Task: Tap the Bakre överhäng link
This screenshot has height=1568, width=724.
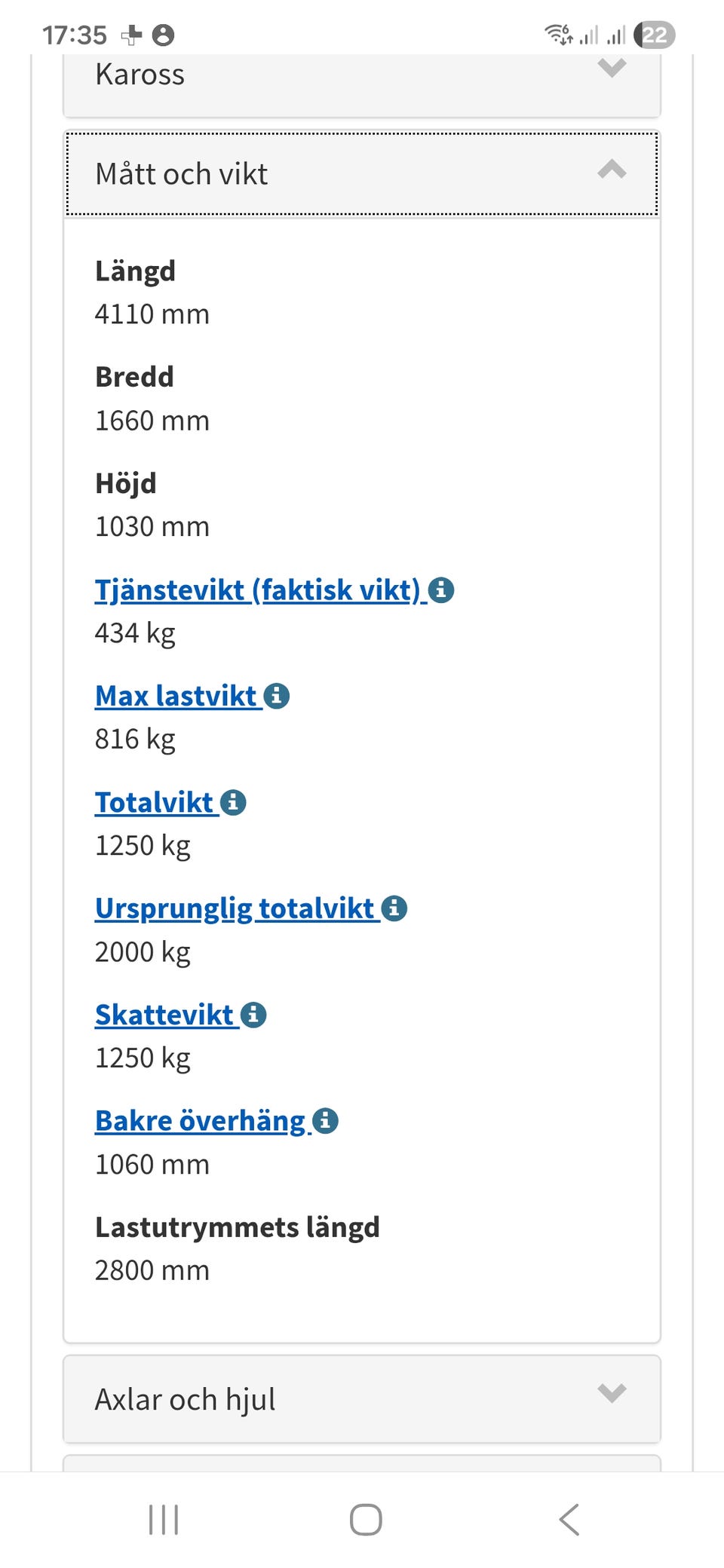Action: 200,1121
